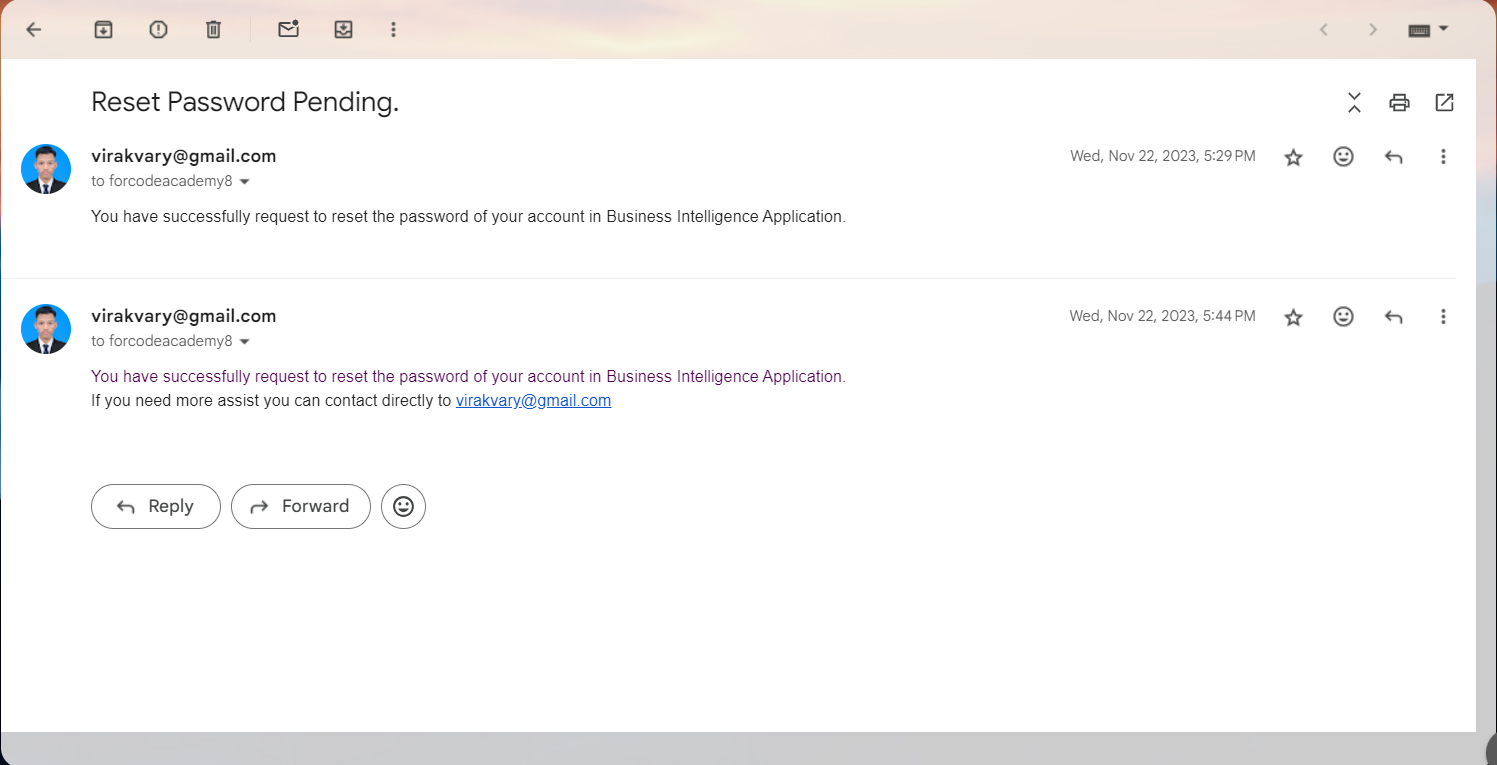The width and height of the screenshot is (1497, 765).
Task: Collapse all messages in the thread
Action: coord(1354,102)
